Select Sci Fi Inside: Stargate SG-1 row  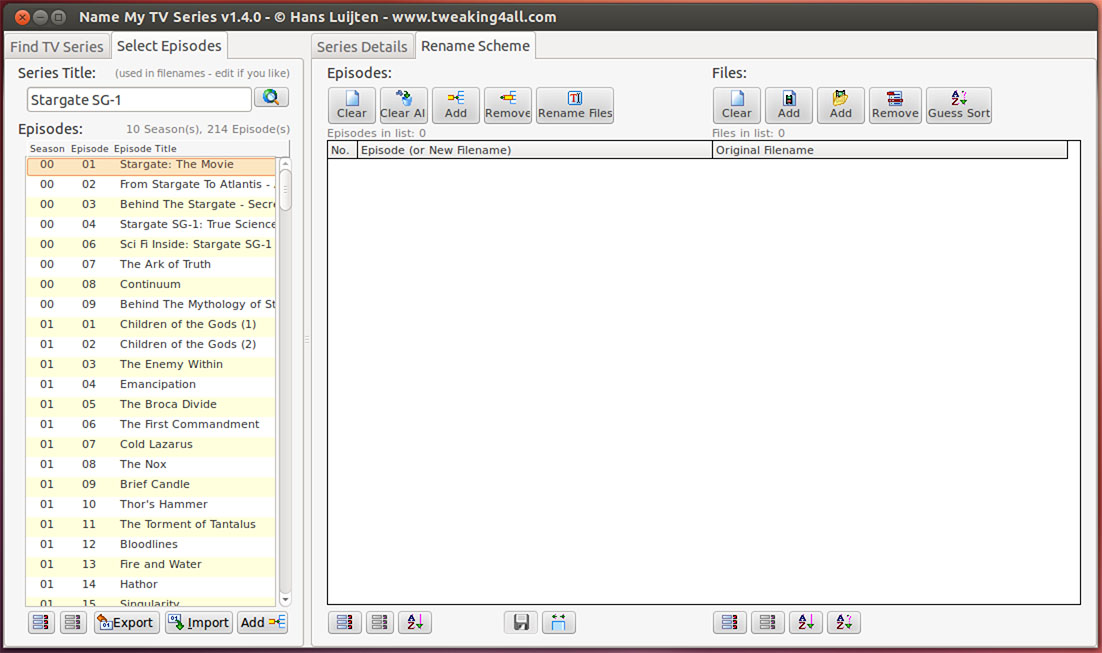click(151, 245)
